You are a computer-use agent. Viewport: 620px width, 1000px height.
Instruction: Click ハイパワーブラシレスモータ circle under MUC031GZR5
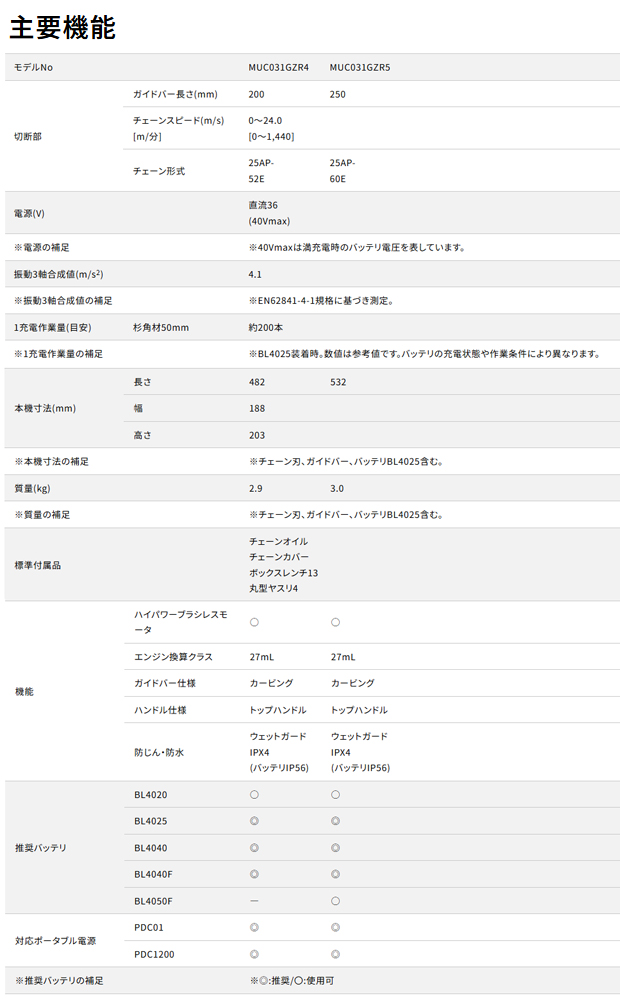tap(335, 622)
